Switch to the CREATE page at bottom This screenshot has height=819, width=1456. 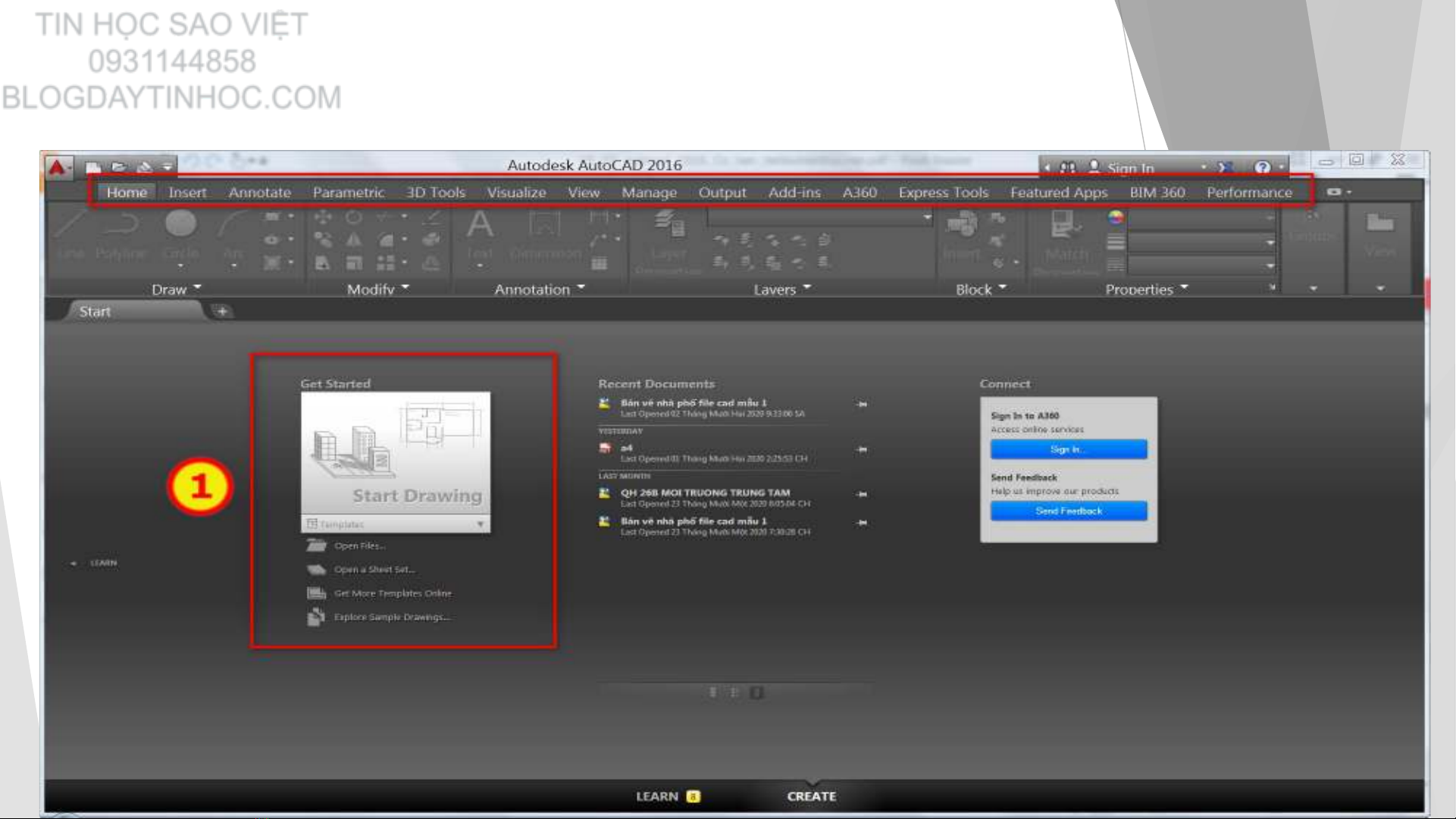click(811, 796)
